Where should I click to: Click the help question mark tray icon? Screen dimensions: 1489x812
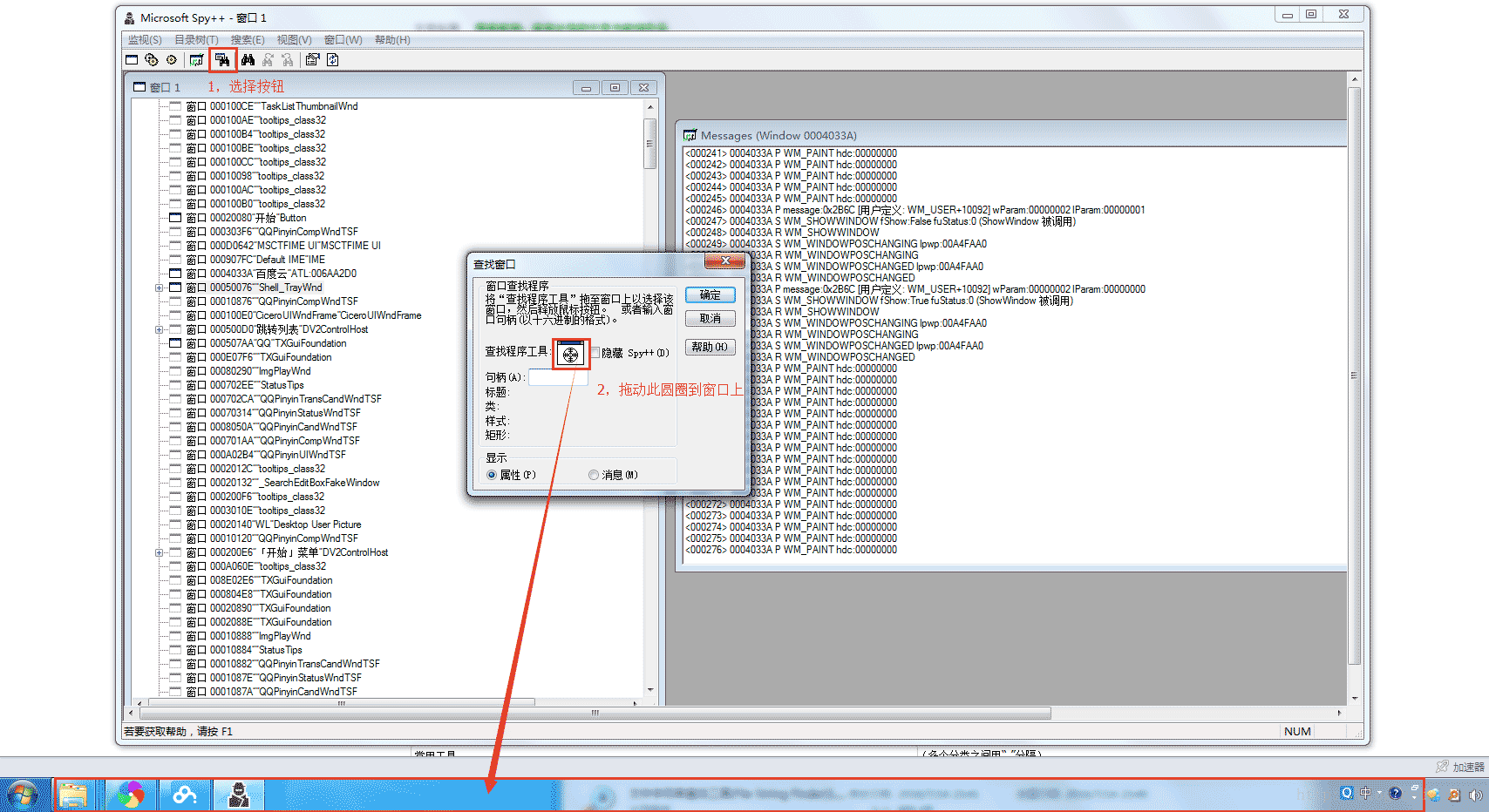pos(1395,793)
